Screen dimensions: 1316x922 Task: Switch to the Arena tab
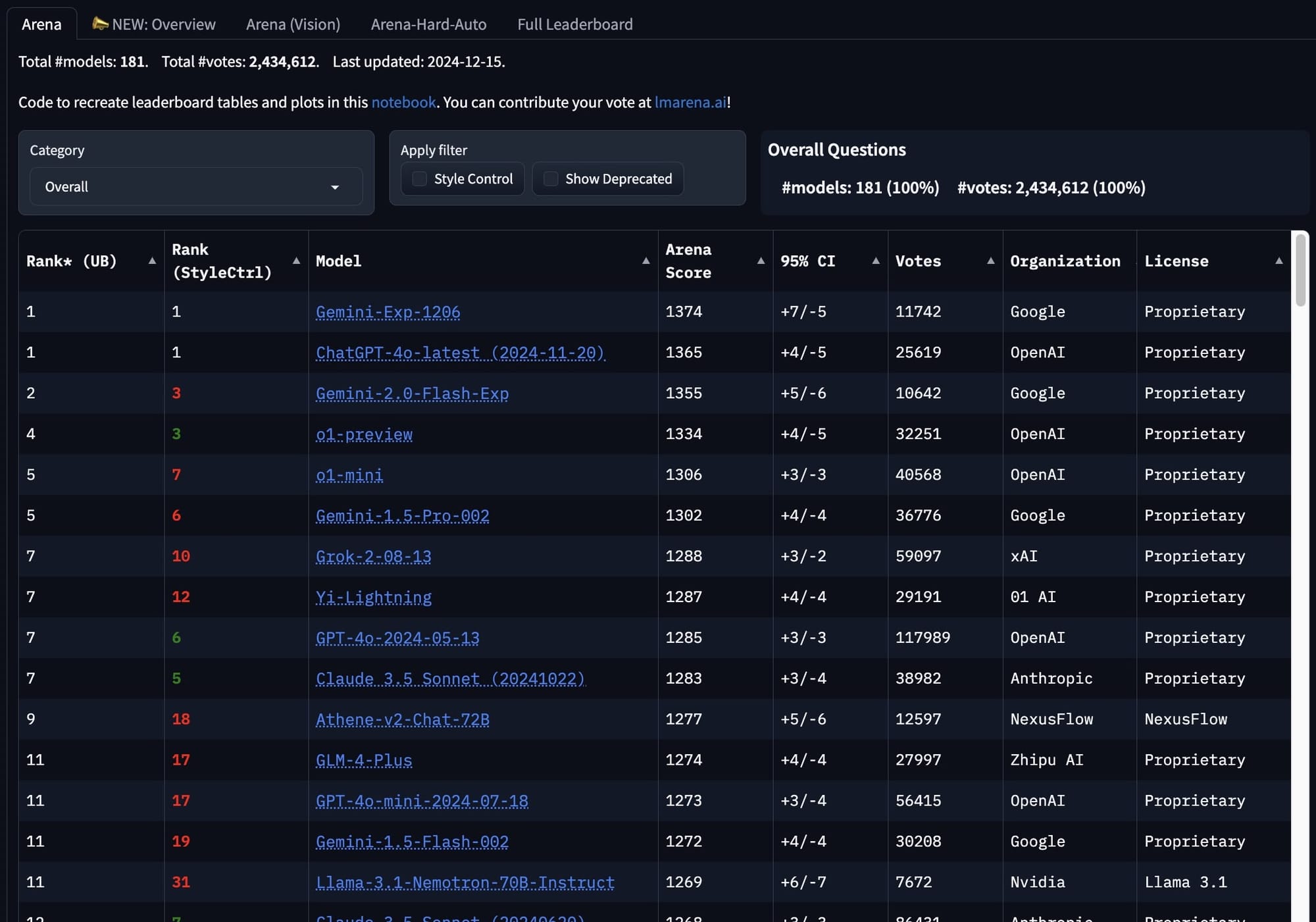coord(41,24)
